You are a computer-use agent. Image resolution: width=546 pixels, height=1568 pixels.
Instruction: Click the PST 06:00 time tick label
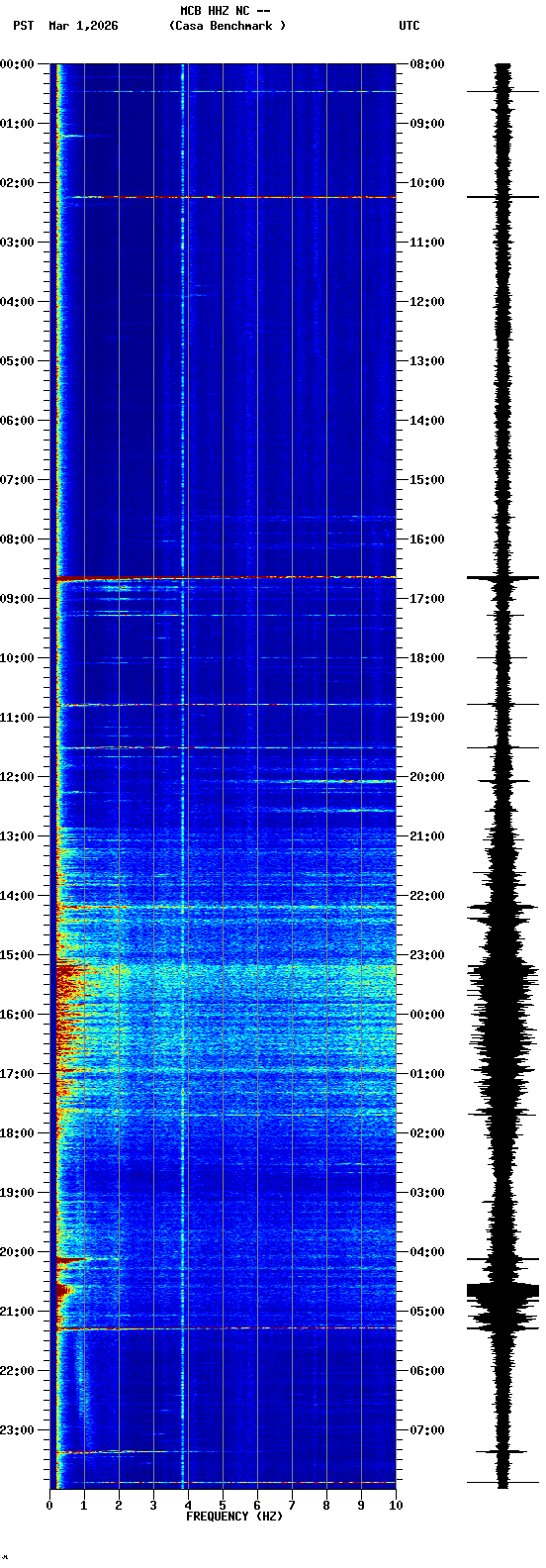point(16,421)
